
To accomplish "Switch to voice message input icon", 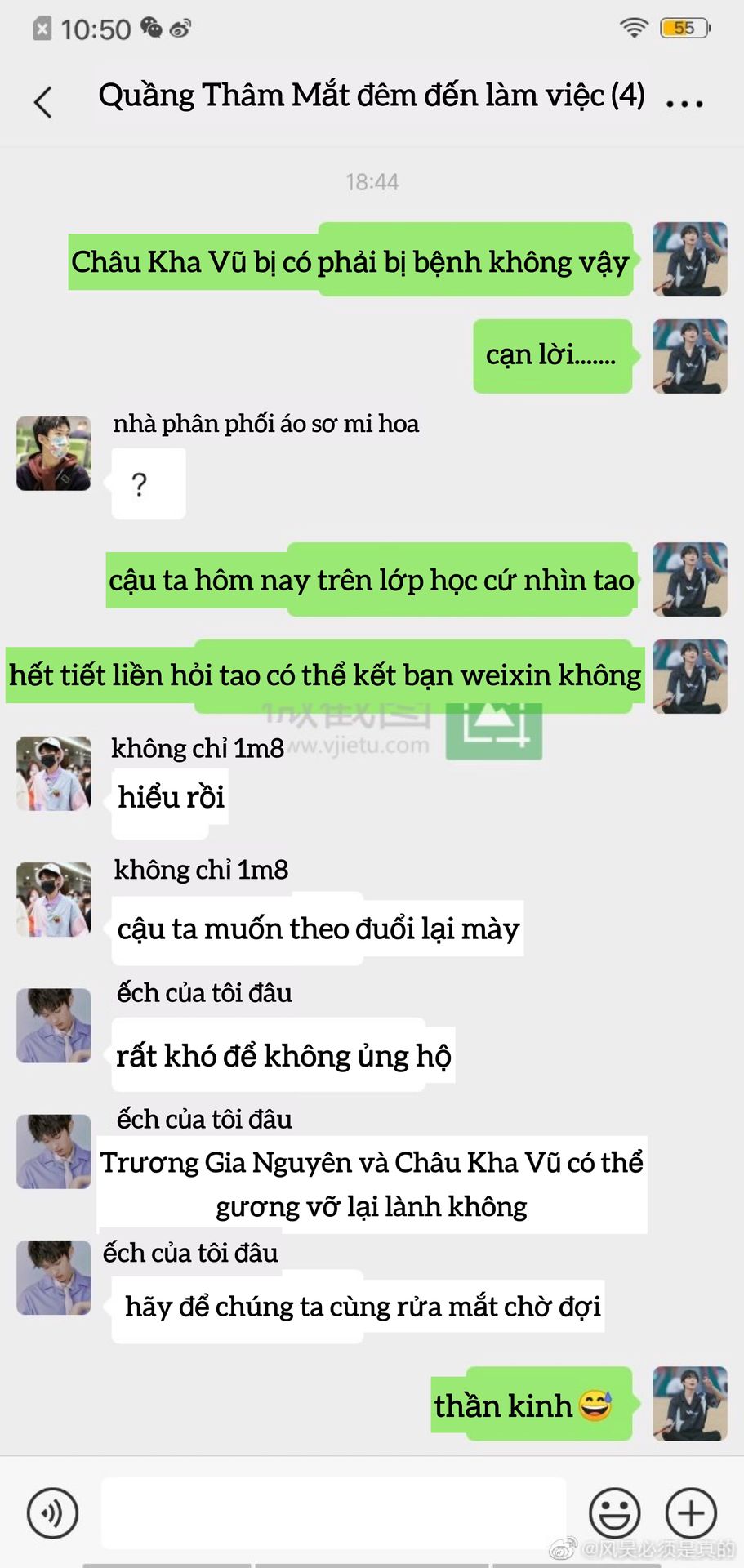I will (x=53, y=1513).
